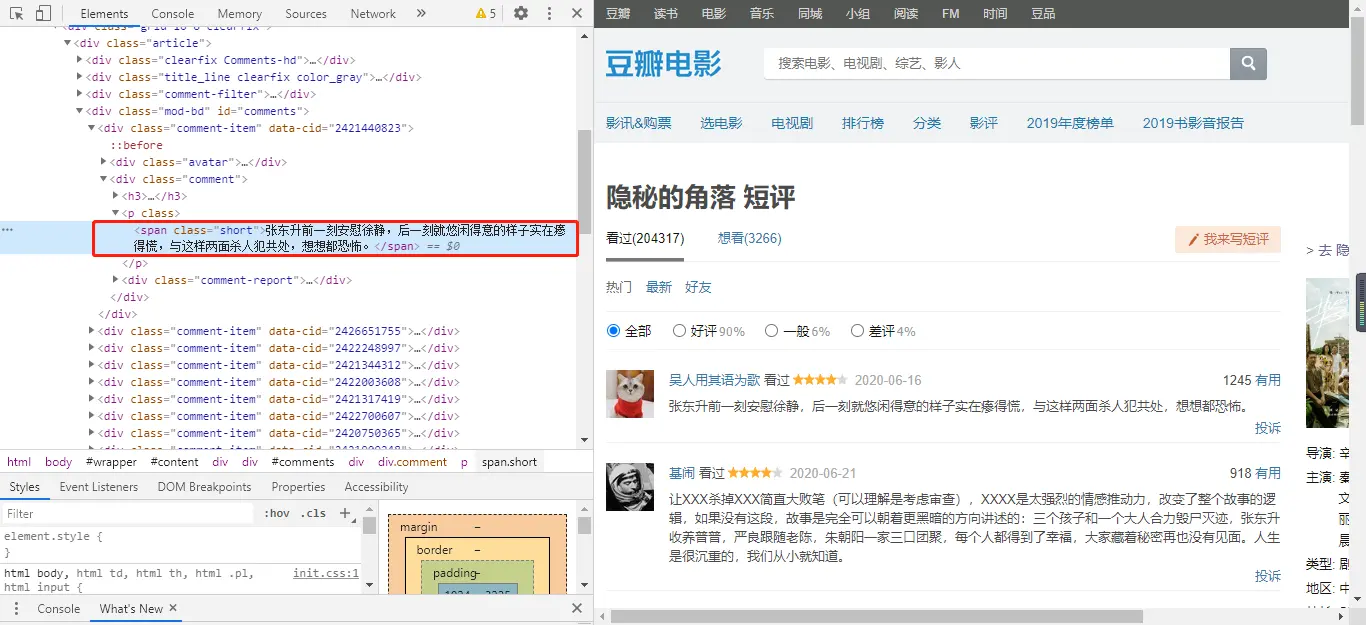1366x625 pixels.
Task: Open the FM top bar link
Action: pyautogui.click(x=952, y=14)
